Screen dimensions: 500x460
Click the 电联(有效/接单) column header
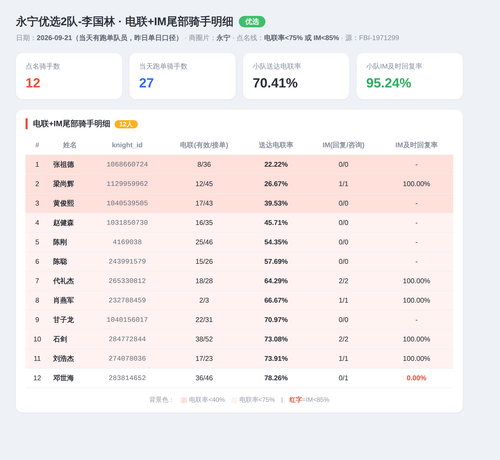[204, 145]
